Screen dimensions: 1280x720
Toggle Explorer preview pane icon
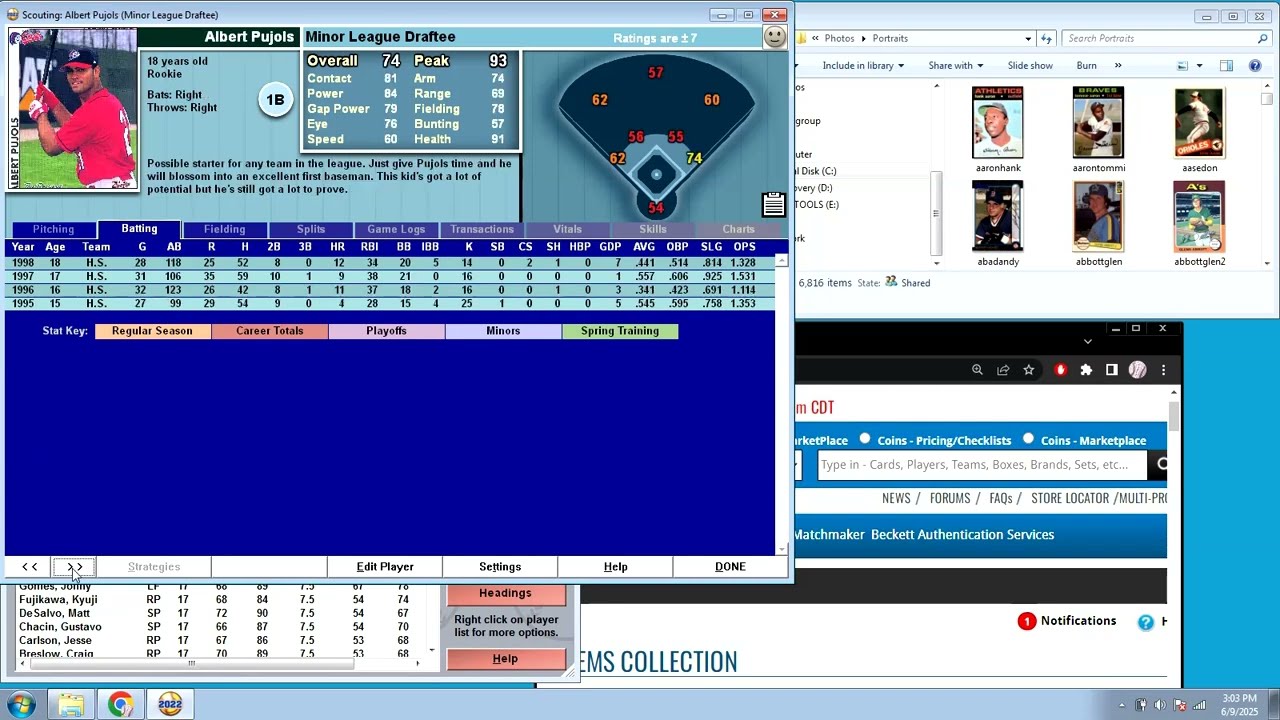point(1227,66)
